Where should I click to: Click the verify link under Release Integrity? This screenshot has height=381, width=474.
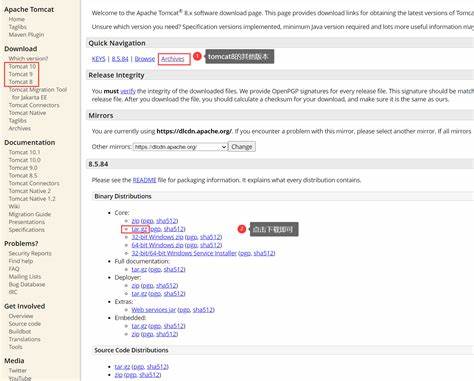pos(128,91)
